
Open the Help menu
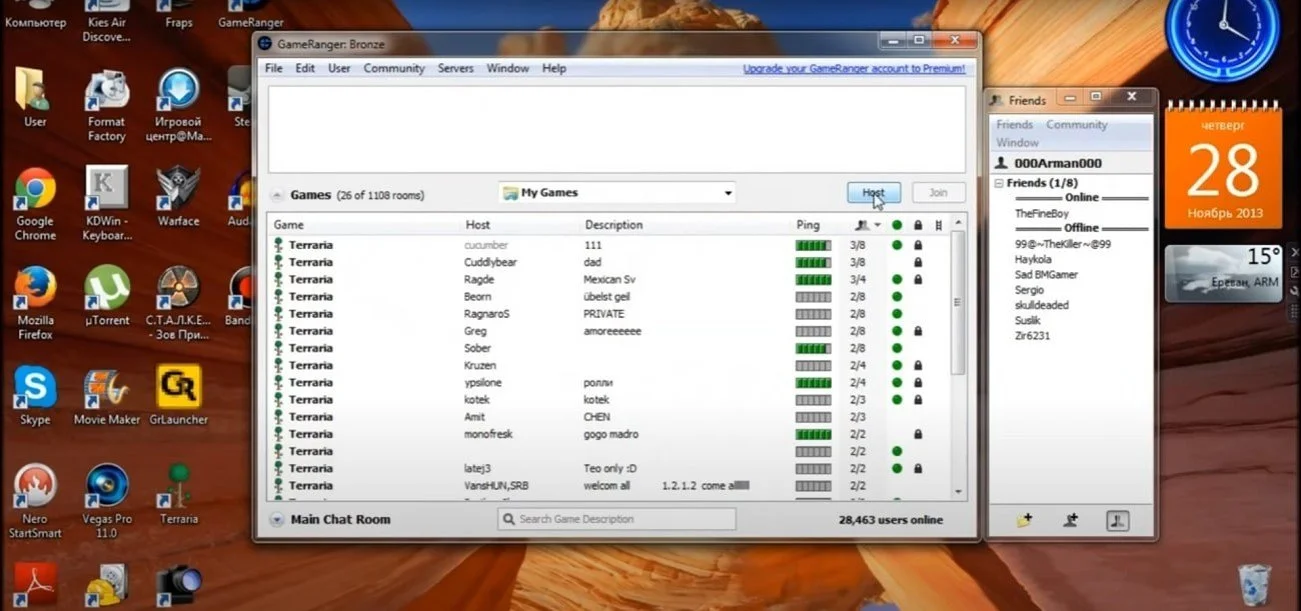point(554,68)
